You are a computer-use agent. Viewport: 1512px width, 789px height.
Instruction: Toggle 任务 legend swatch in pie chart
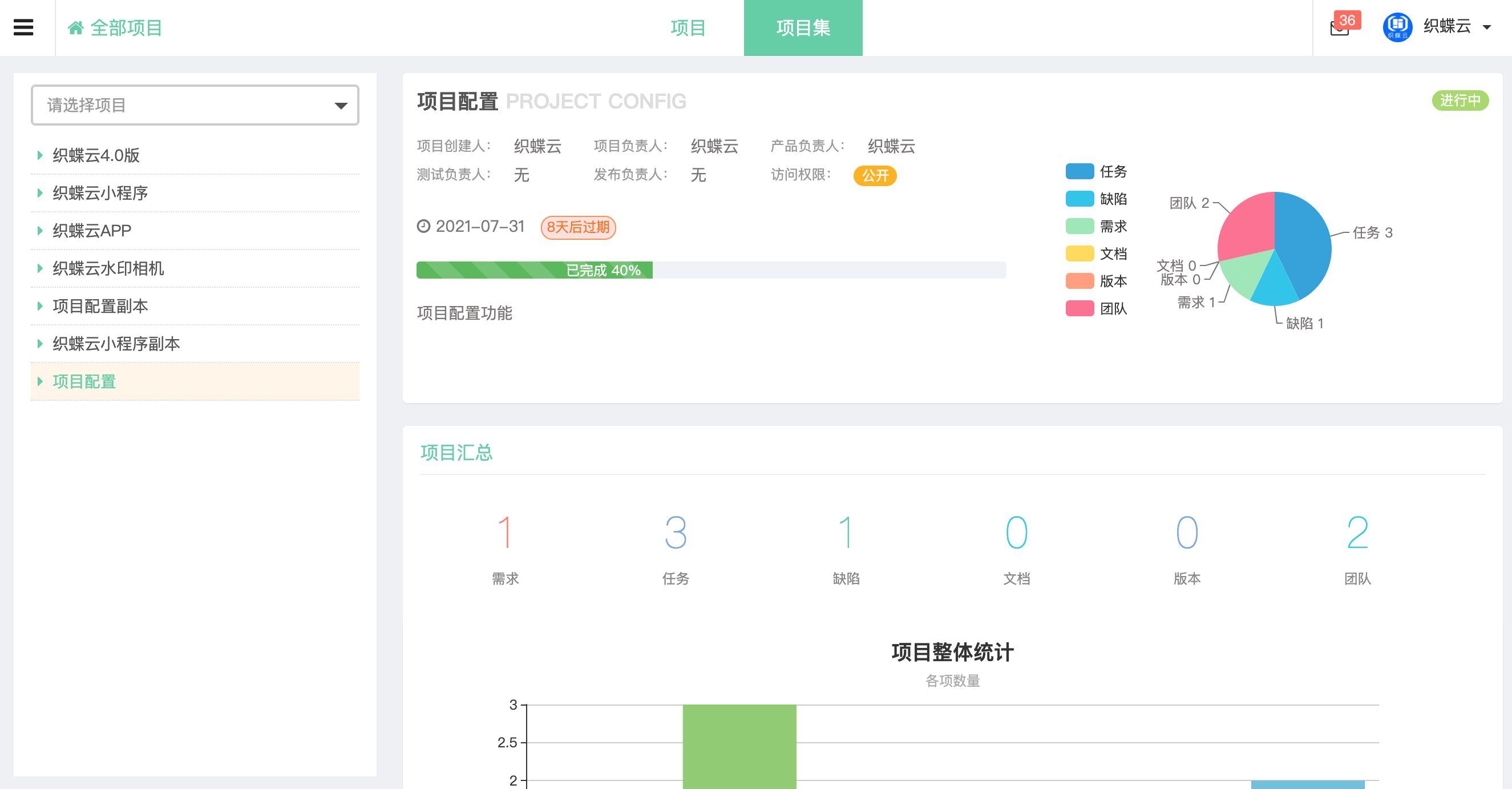1080,171
